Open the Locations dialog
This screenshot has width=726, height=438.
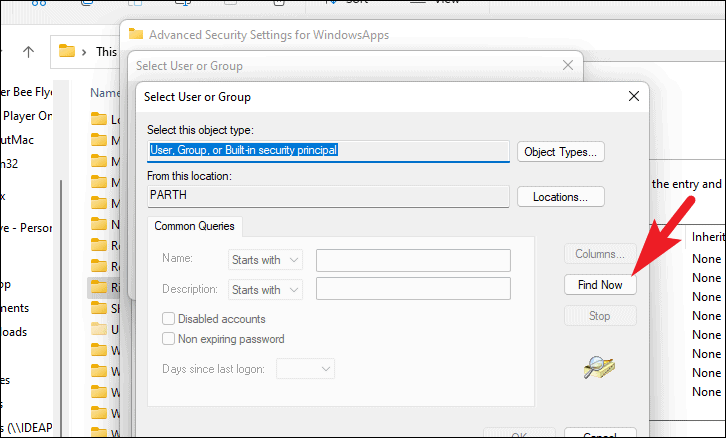(560, 197)
